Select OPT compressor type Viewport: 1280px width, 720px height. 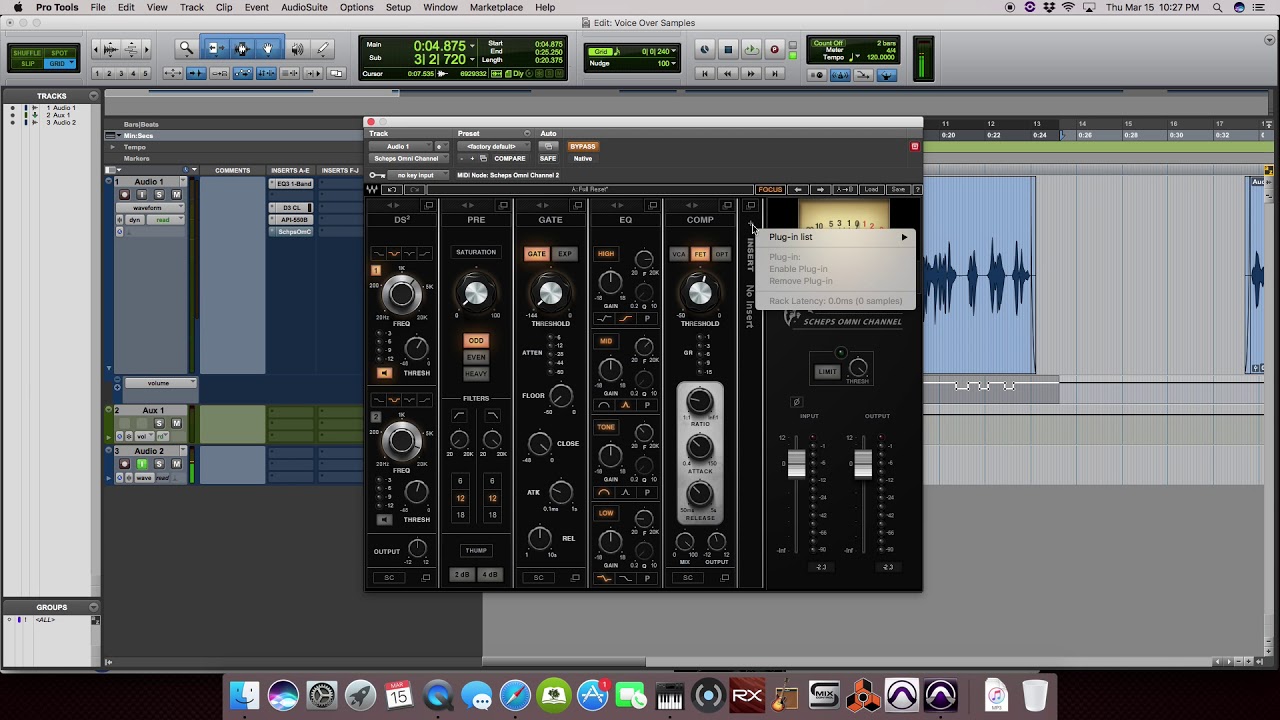click(x=721, y=254)
